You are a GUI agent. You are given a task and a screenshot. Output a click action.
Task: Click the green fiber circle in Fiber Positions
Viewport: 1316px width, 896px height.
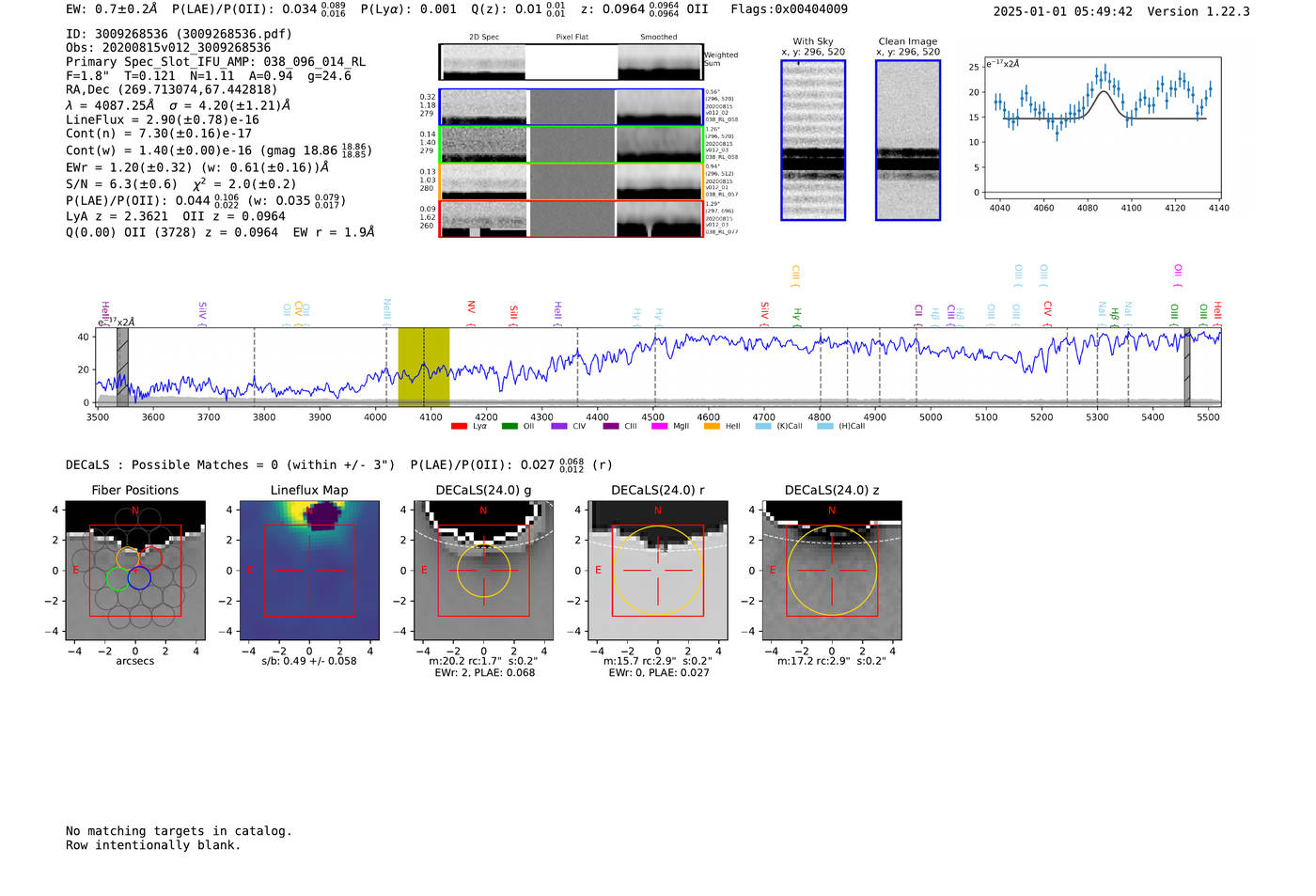(117, 578)
